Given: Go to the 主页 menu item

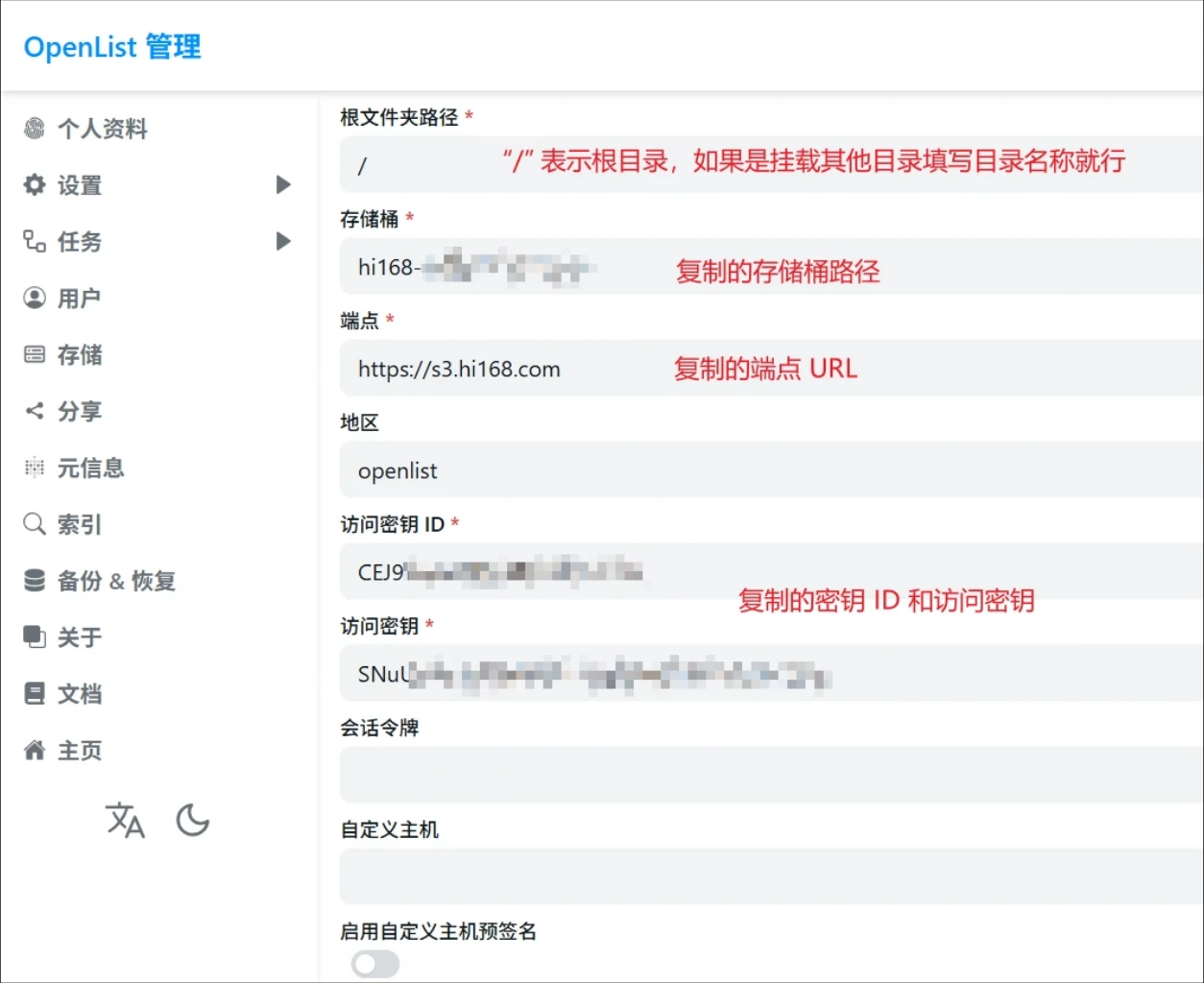Looking at the screenshot, I should click(x=79, y=751).
